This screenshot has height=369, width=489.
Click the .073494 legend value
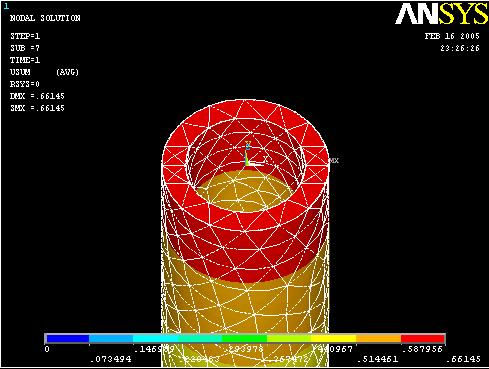(x=111, y=359)
